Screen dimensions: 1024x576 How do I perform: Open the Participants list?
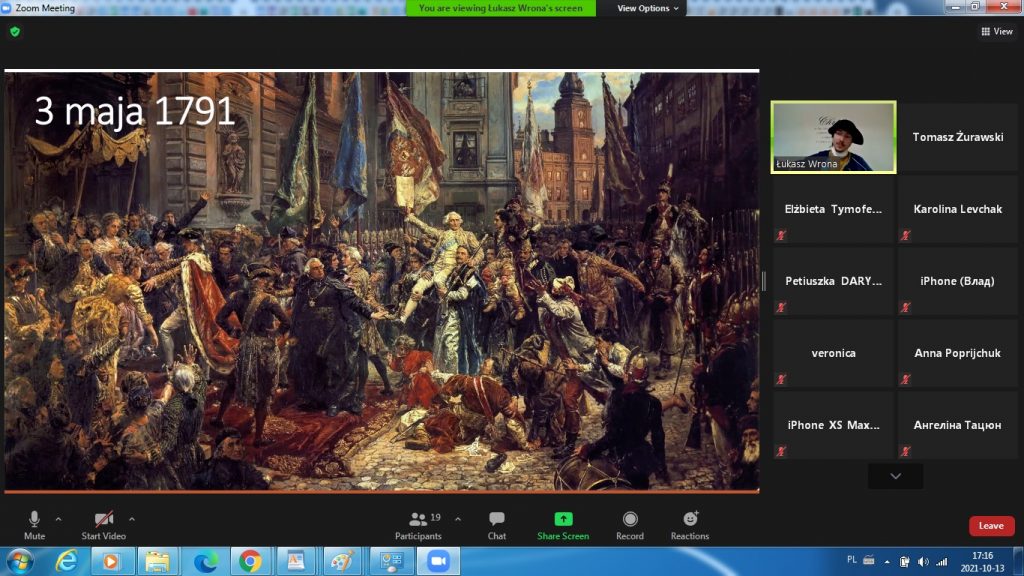(419, 519)
